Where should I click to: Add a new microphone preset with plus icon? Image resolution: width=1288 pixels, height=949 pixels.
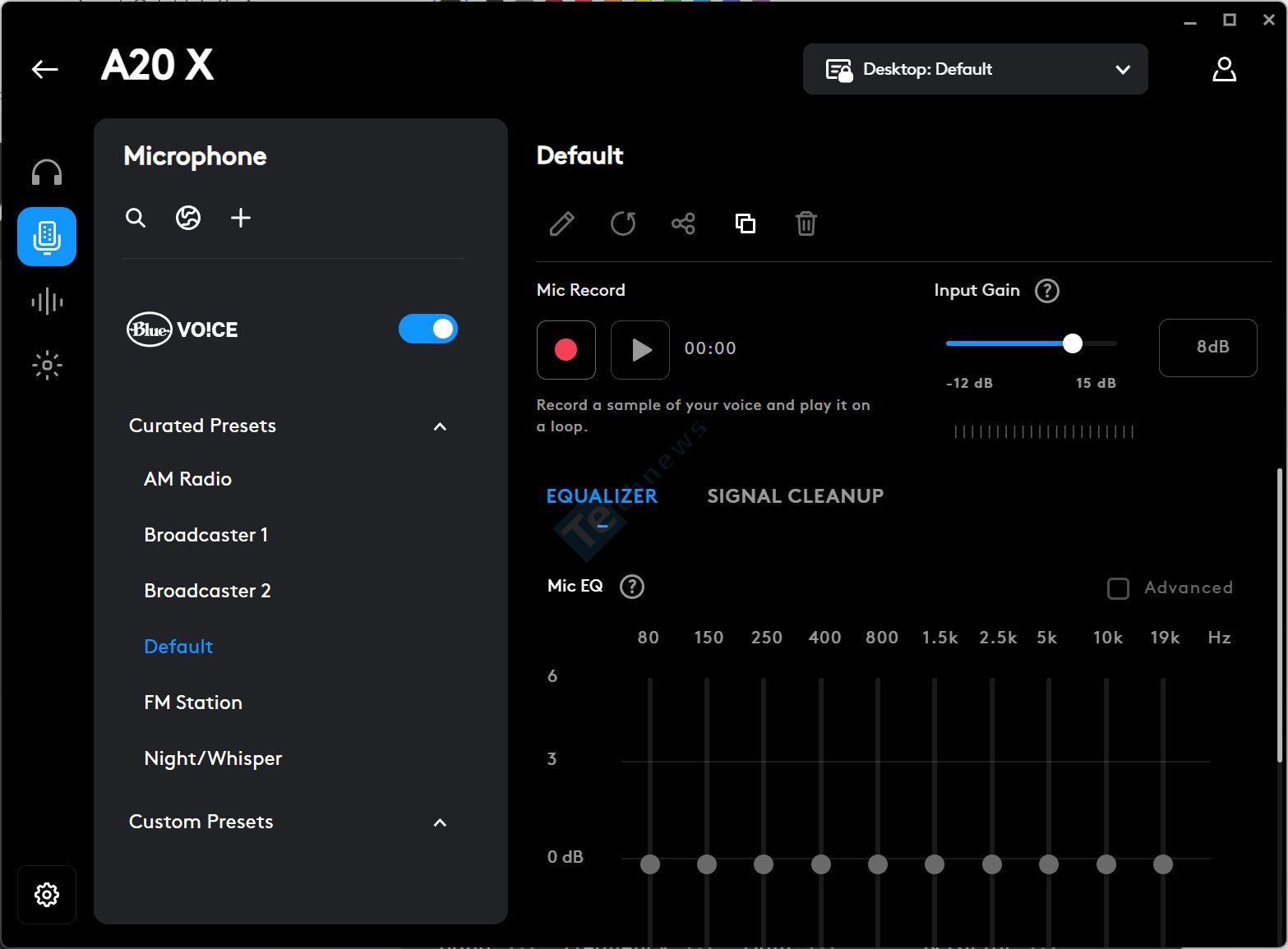(240, 218)
